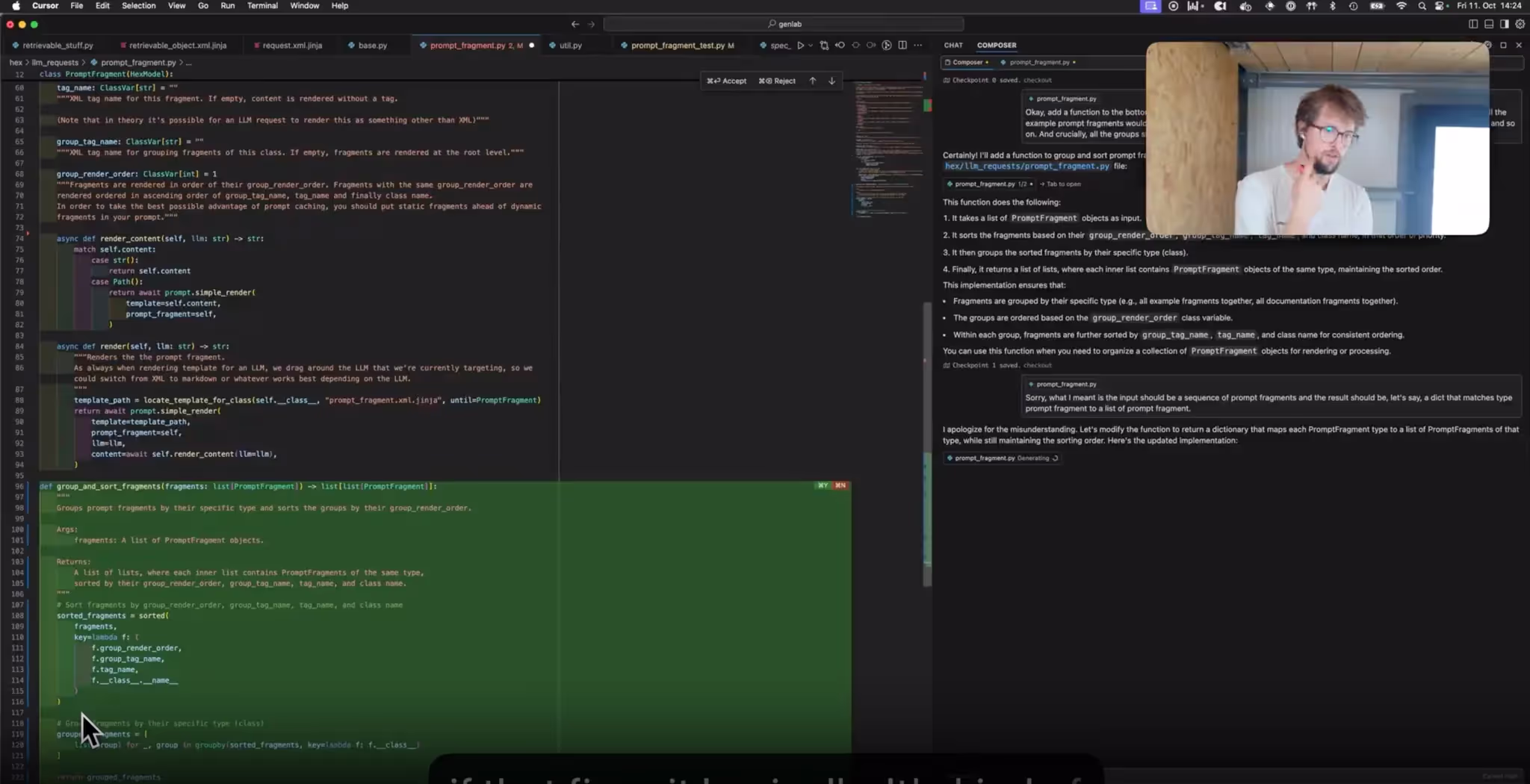Open the llm_requests breadcrumb segment
1530x784 pixels.
pyautogui.click(x=55, y=63)
